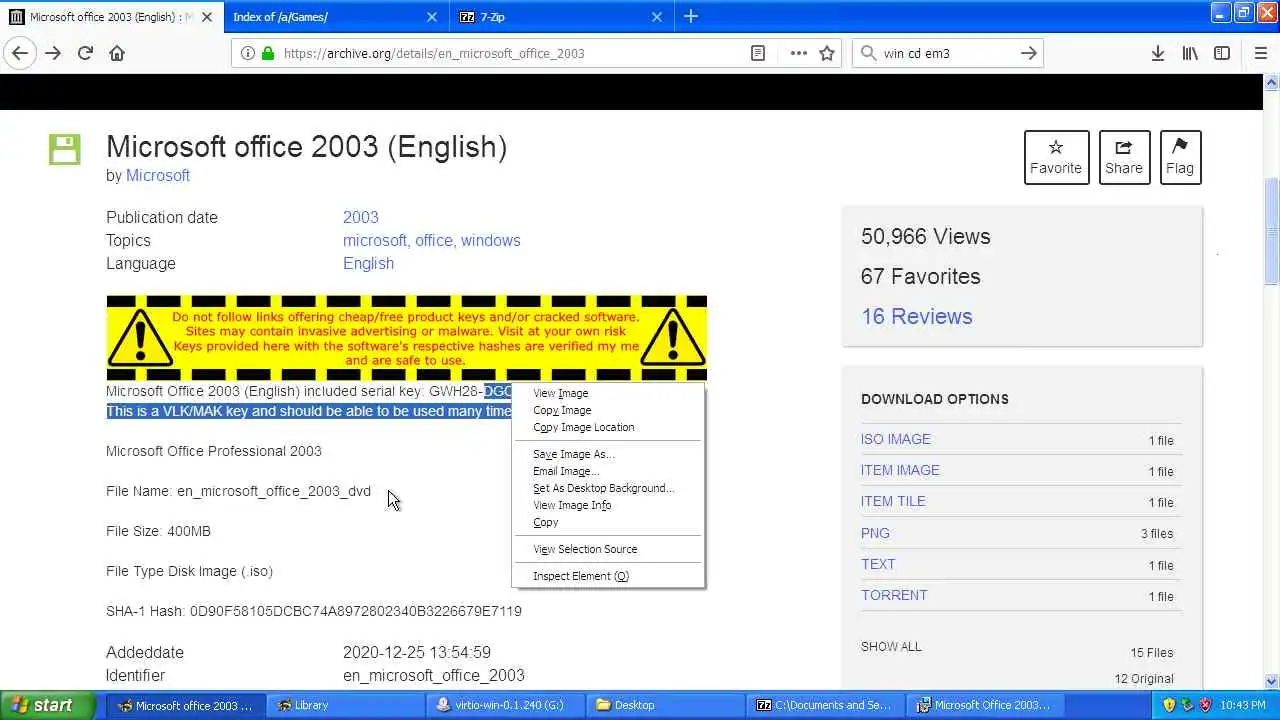1280x720 pixels.
Task: Submit search with arrow in search box
Action: (x=1028, y=53)
